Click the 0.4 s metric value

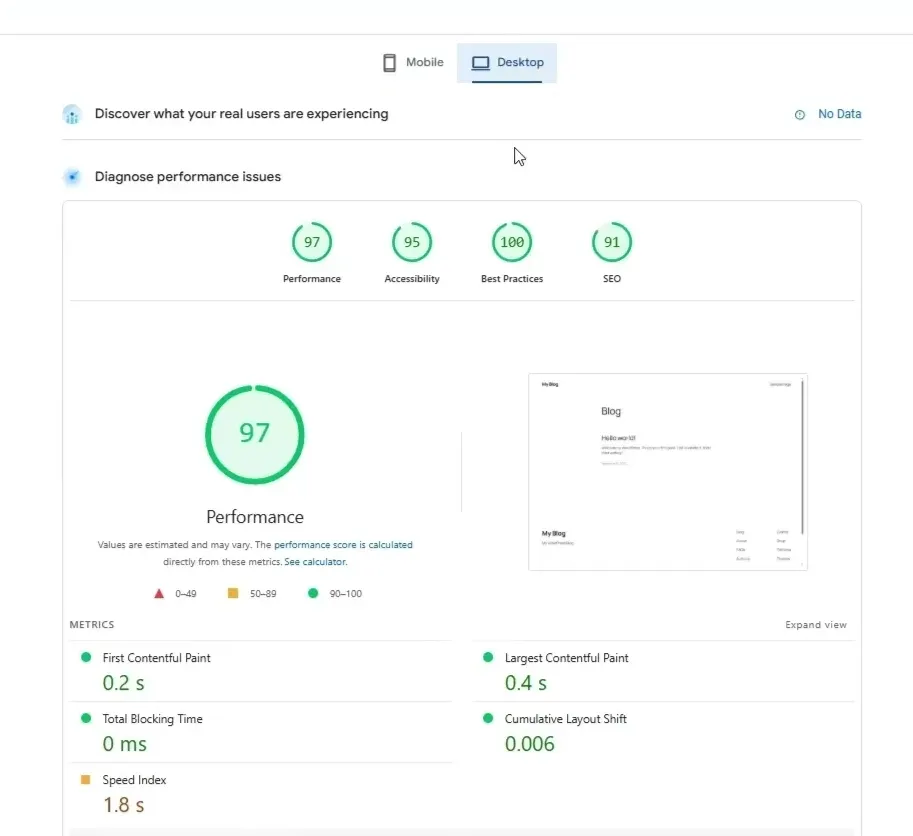click(526, 683)
